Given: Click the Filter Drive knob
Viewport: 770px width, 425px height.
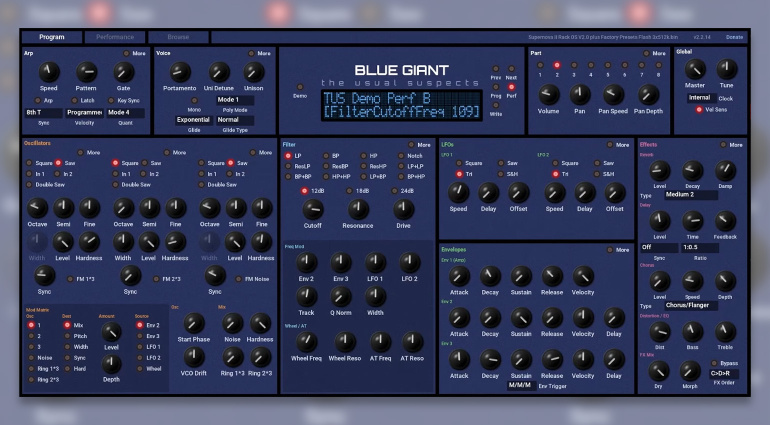Looking at the screenshot, I should 404,210.
